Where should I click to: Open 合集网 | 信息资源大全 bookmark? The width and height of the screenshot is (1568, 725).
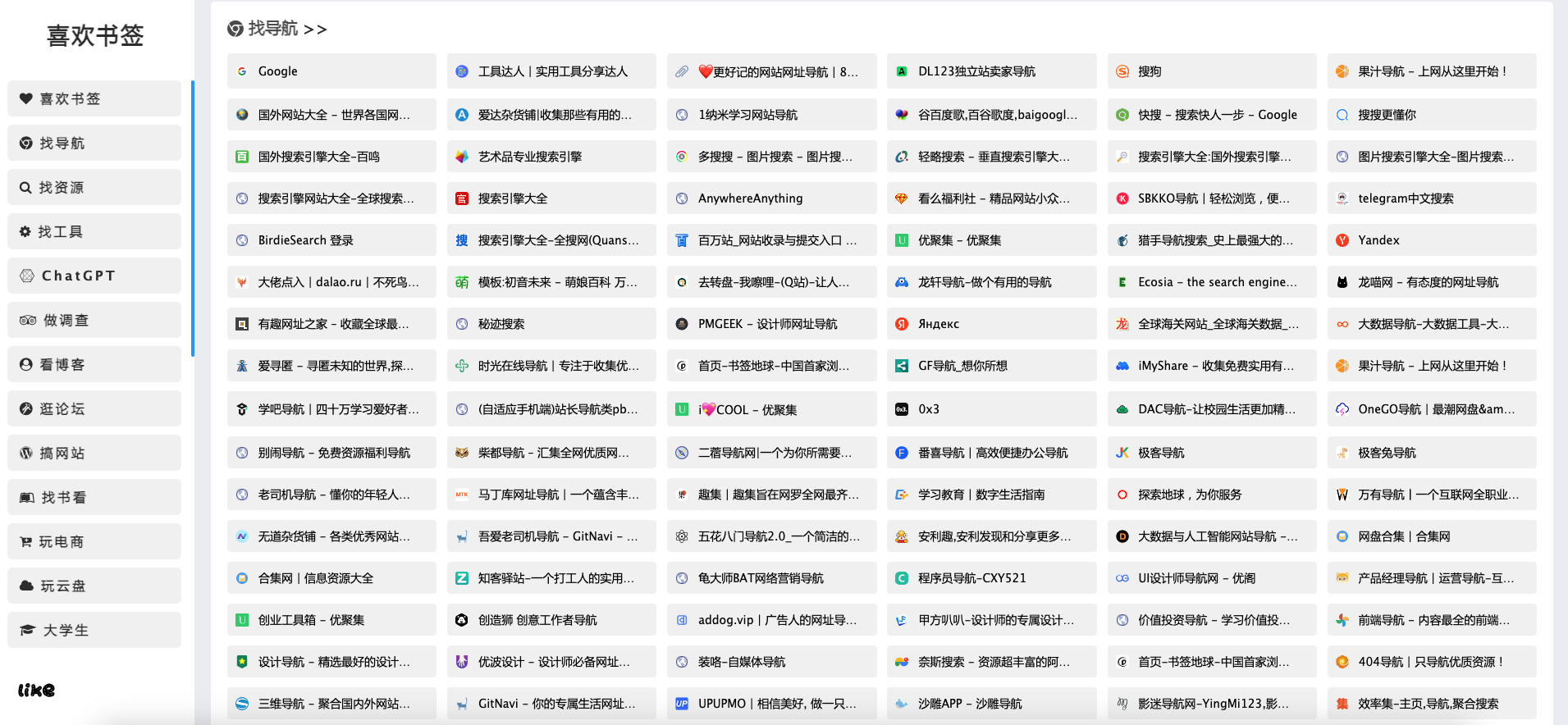331,578
